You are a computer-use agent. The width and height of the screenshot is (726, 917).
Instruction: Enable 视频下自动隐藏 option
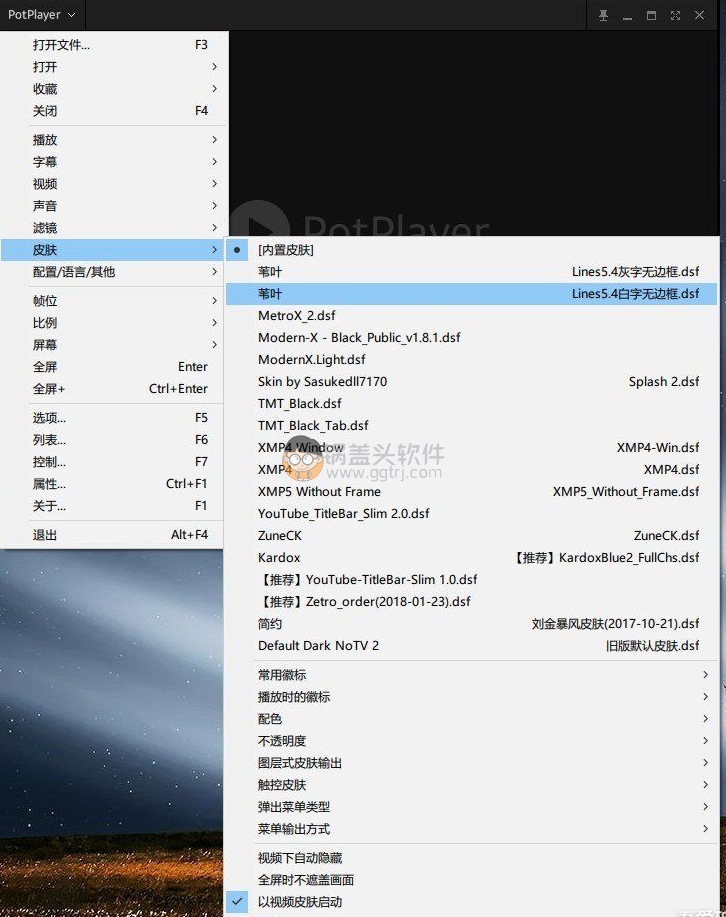(x=472, y=858)
